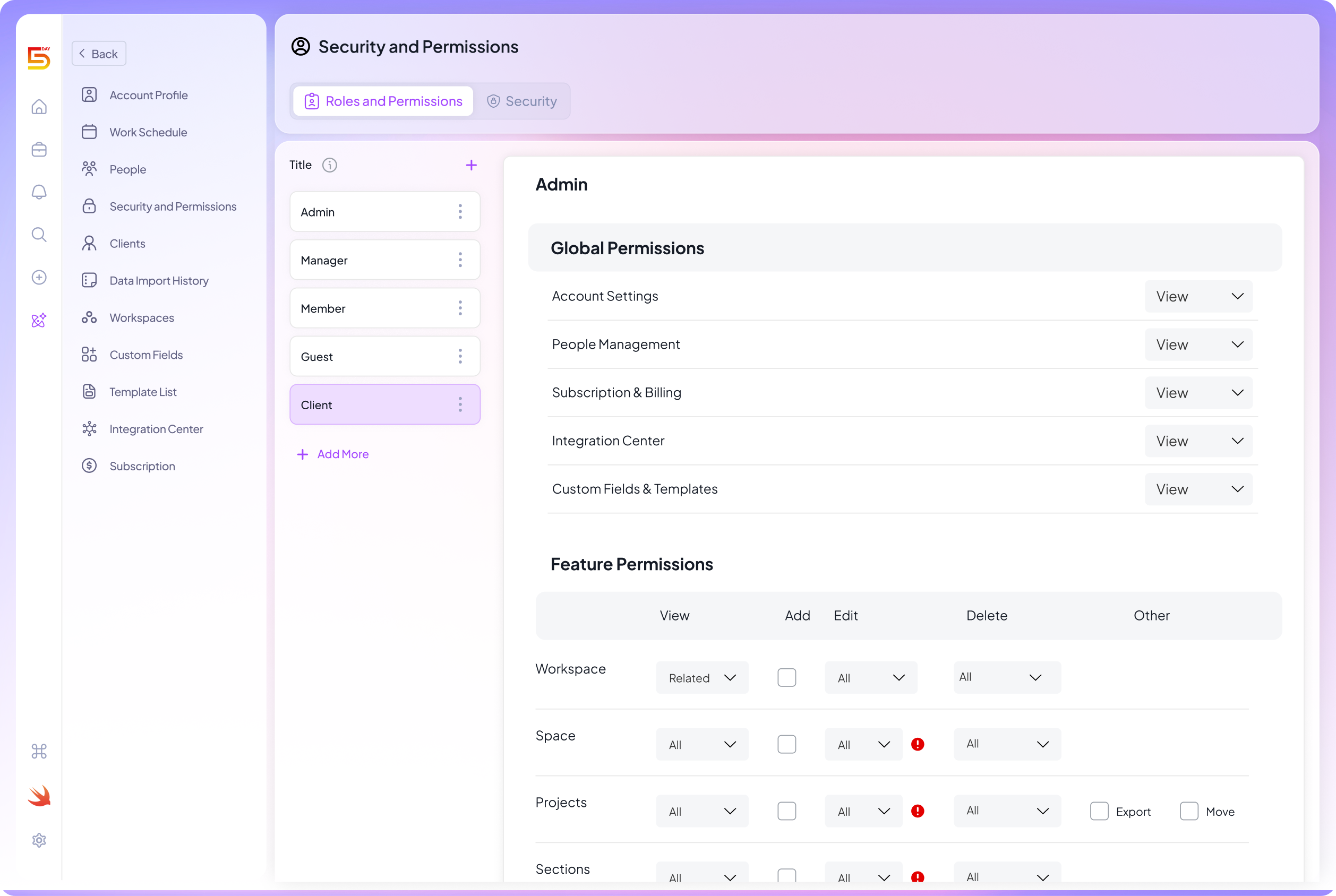1336x896 pixels.
Task: Open search using the magnifier icon
Action: tap(39, 234)
